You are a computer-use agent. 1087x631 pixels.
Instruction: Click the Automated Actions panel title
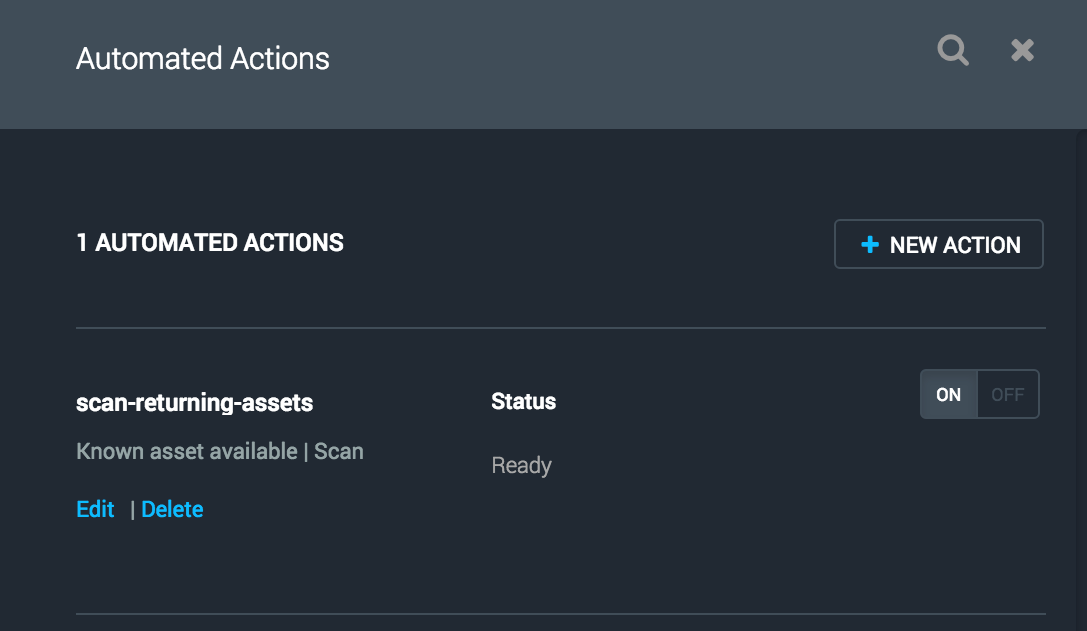202,58
